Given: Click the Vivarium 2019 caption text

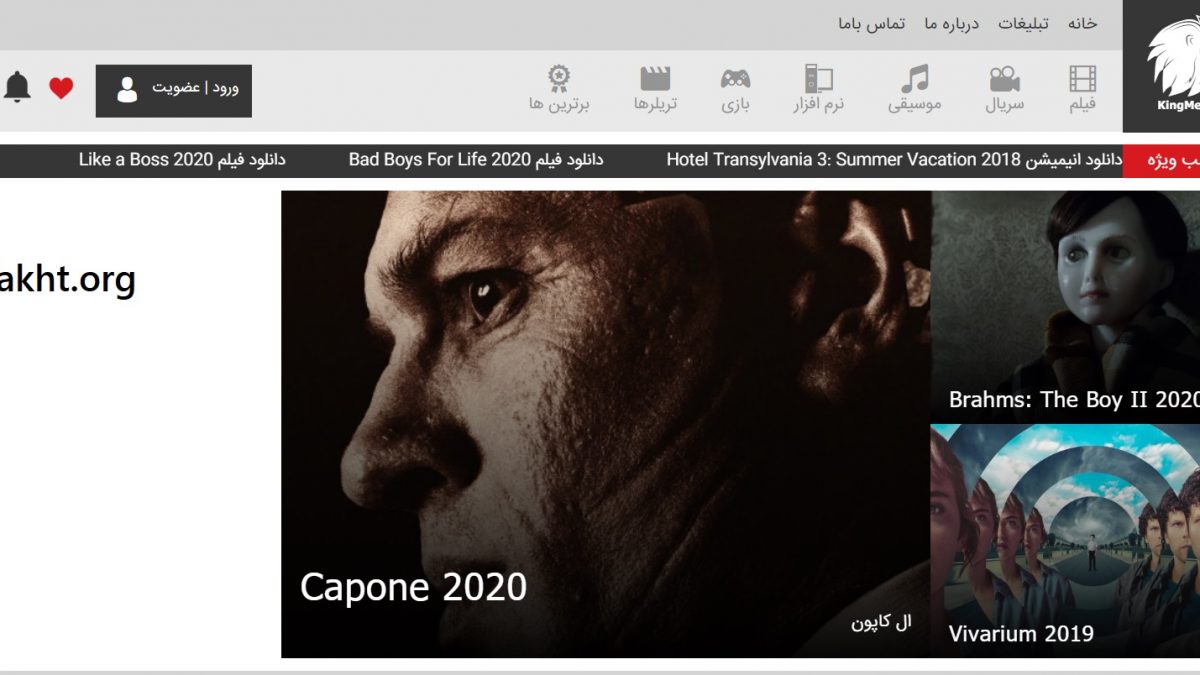Looking at the screenshot, I should [1021, 633].
